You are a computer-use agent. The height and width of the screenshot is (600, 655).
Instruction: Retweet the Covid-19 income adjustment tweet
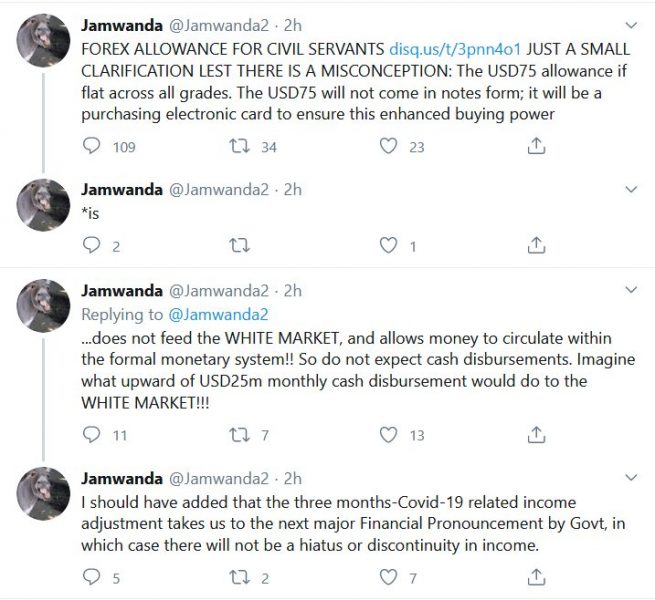click(x=240, y=577)
